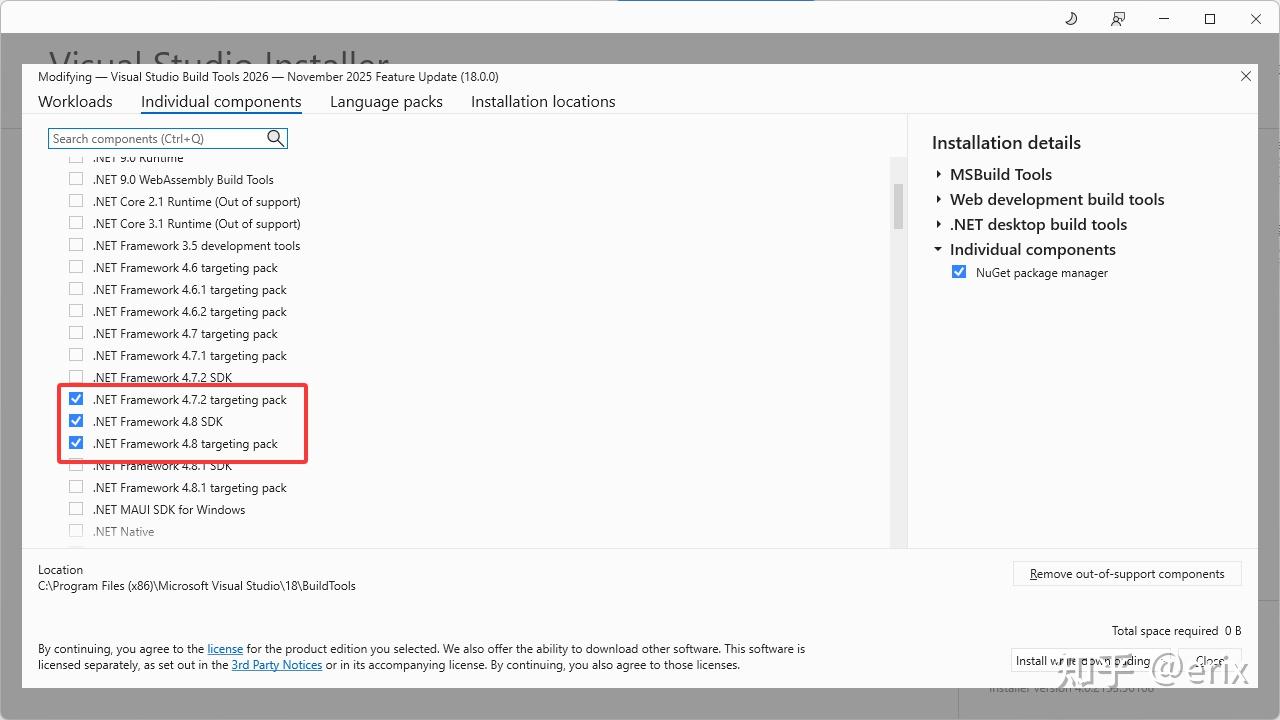Minimize the Visual Studio Installer window
Viewport: 1280px width, 720px height.
coord(1164,19)
